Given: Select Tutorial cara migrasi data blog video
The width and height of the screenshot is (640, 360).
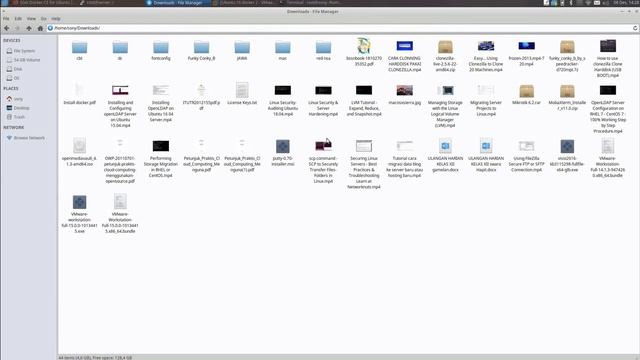Looking at the screenshot, I should (404, 158).
